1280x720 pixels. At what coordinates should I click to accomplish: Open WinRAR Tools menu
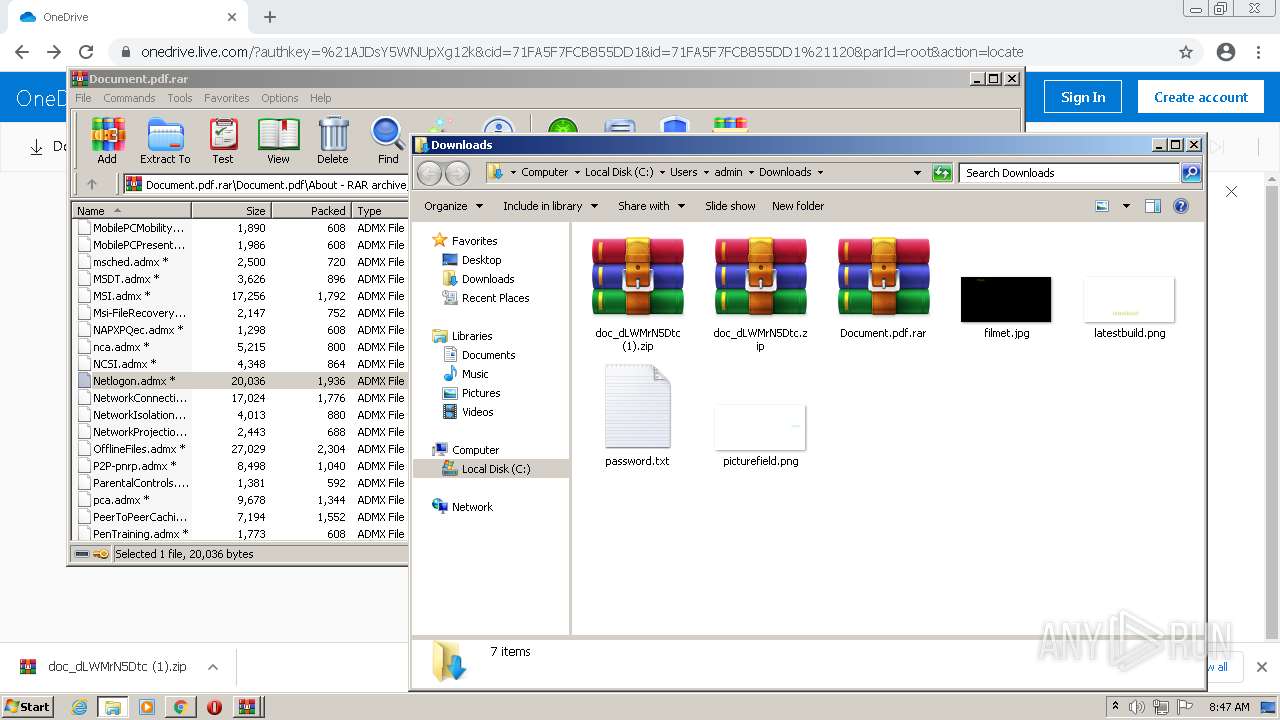[x=180, y=98]
